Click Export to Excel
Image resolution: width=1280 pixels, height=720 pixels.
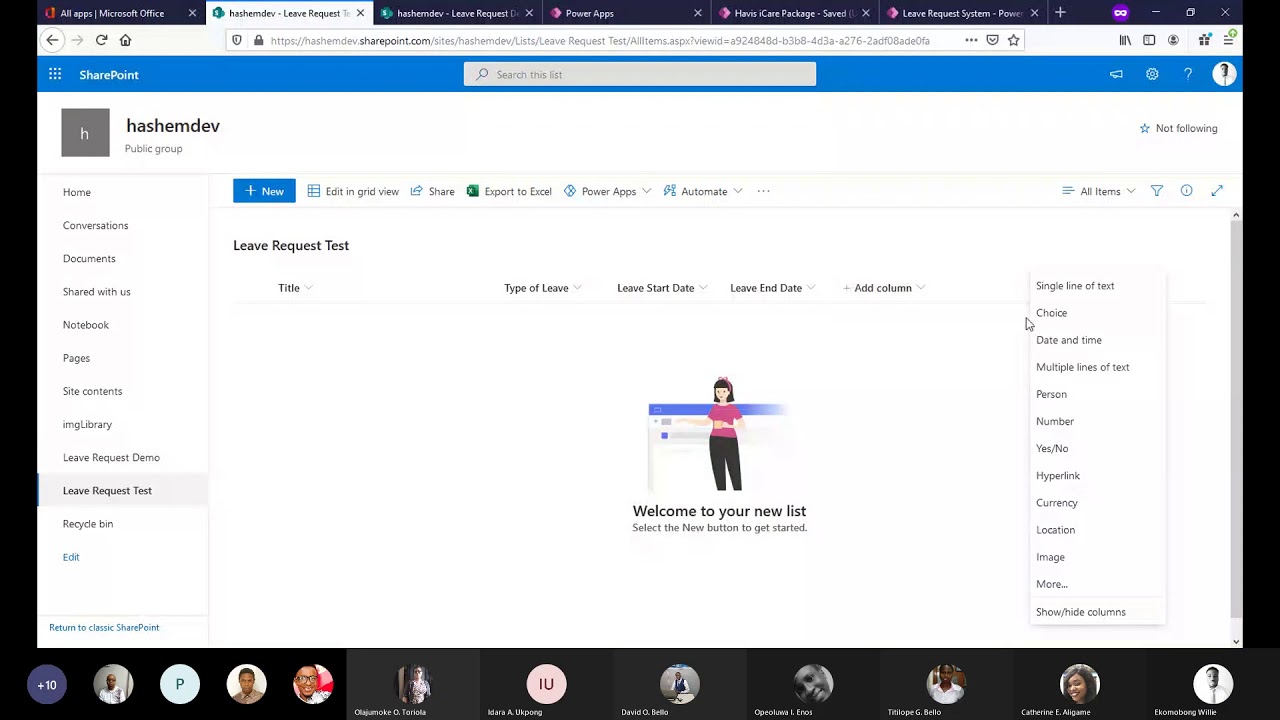[x=509, y=191]
